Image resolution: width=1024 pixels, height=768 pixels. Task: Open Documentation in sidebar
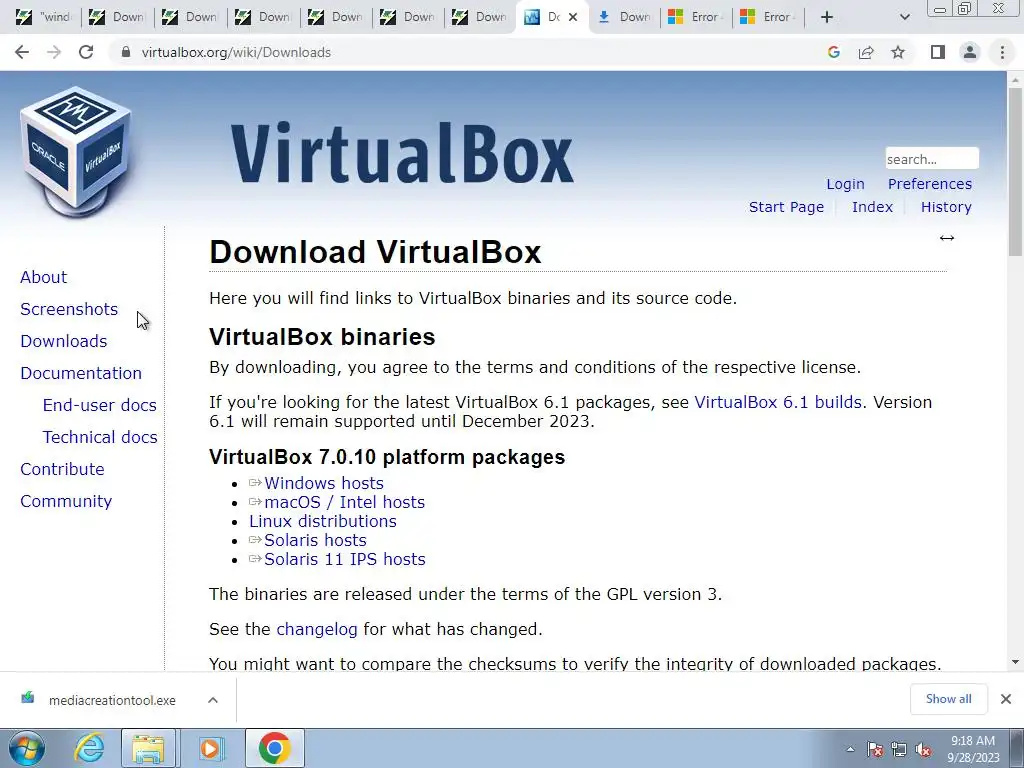[x=81, y=373]
